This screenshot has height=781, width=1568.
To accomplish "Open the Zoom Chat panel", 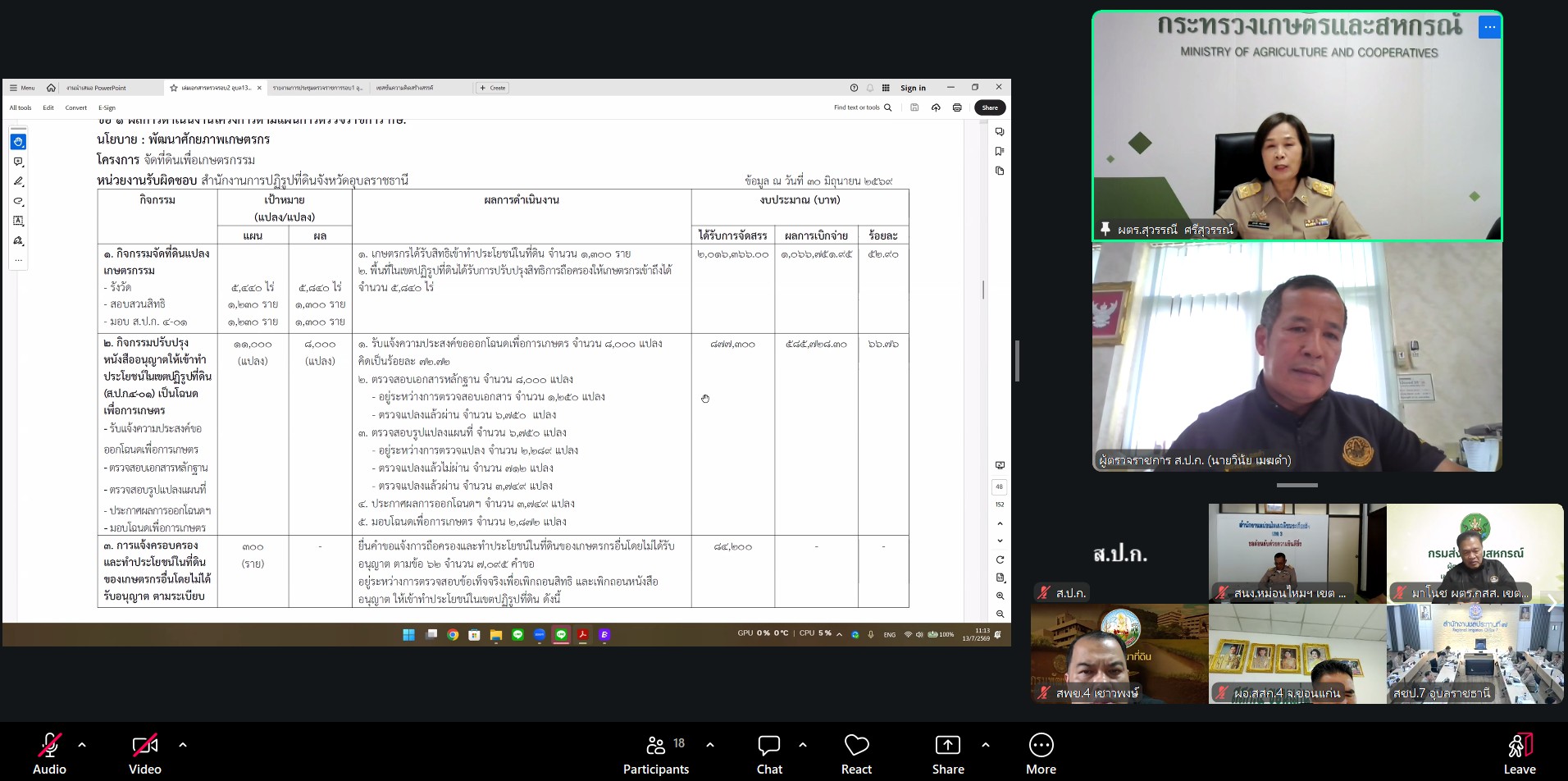I will [769, 754].
